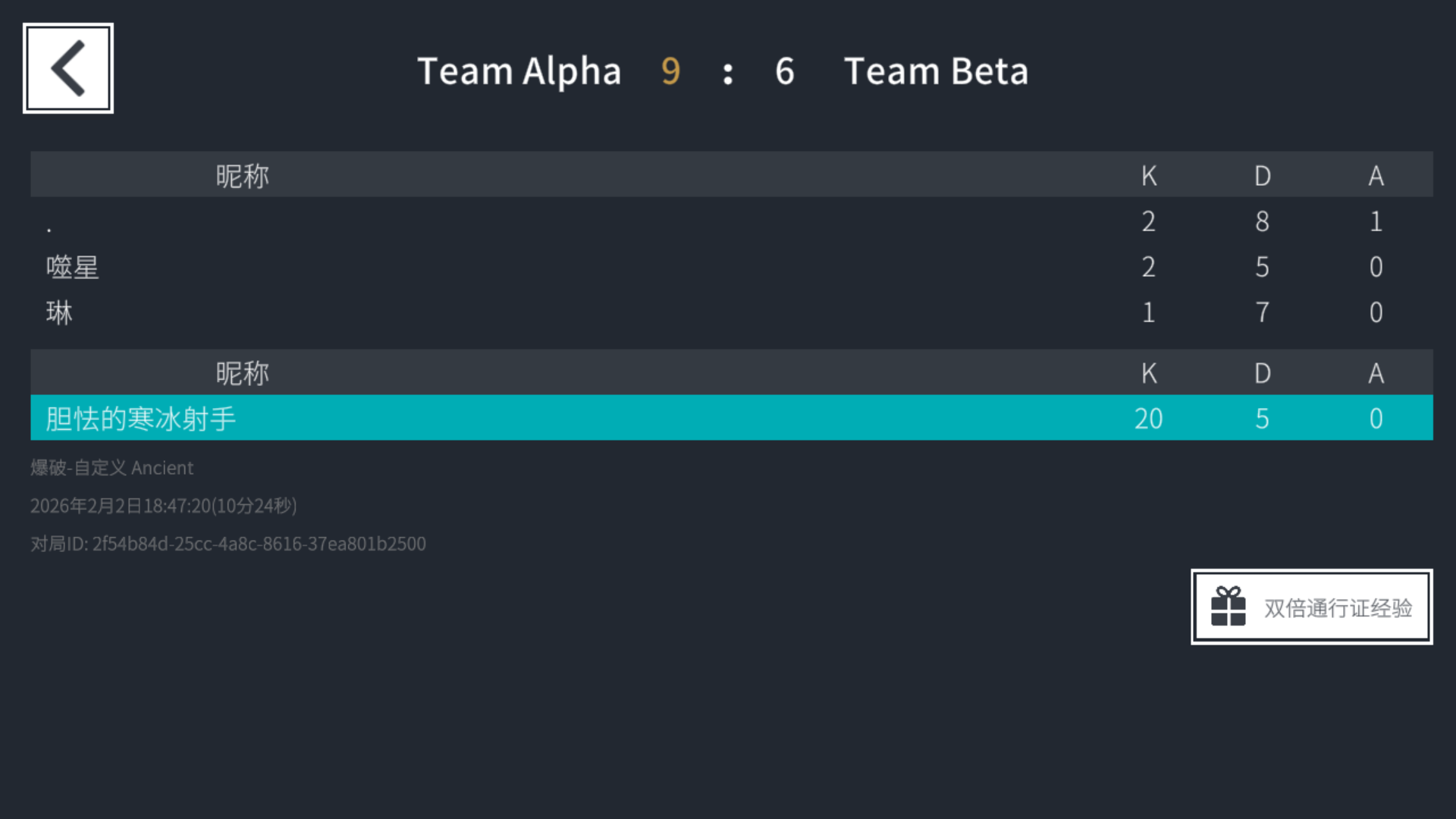Click the first table's 昵称 column header
This screenshot has width=1456, height=819.
click(242, 176)
